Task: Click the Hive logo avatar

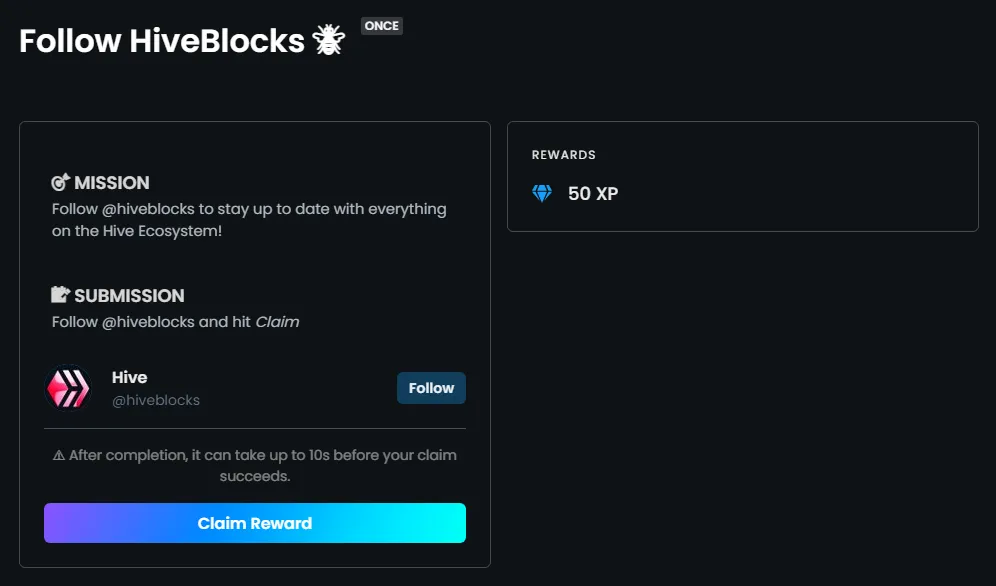Action: coord(68,388)
